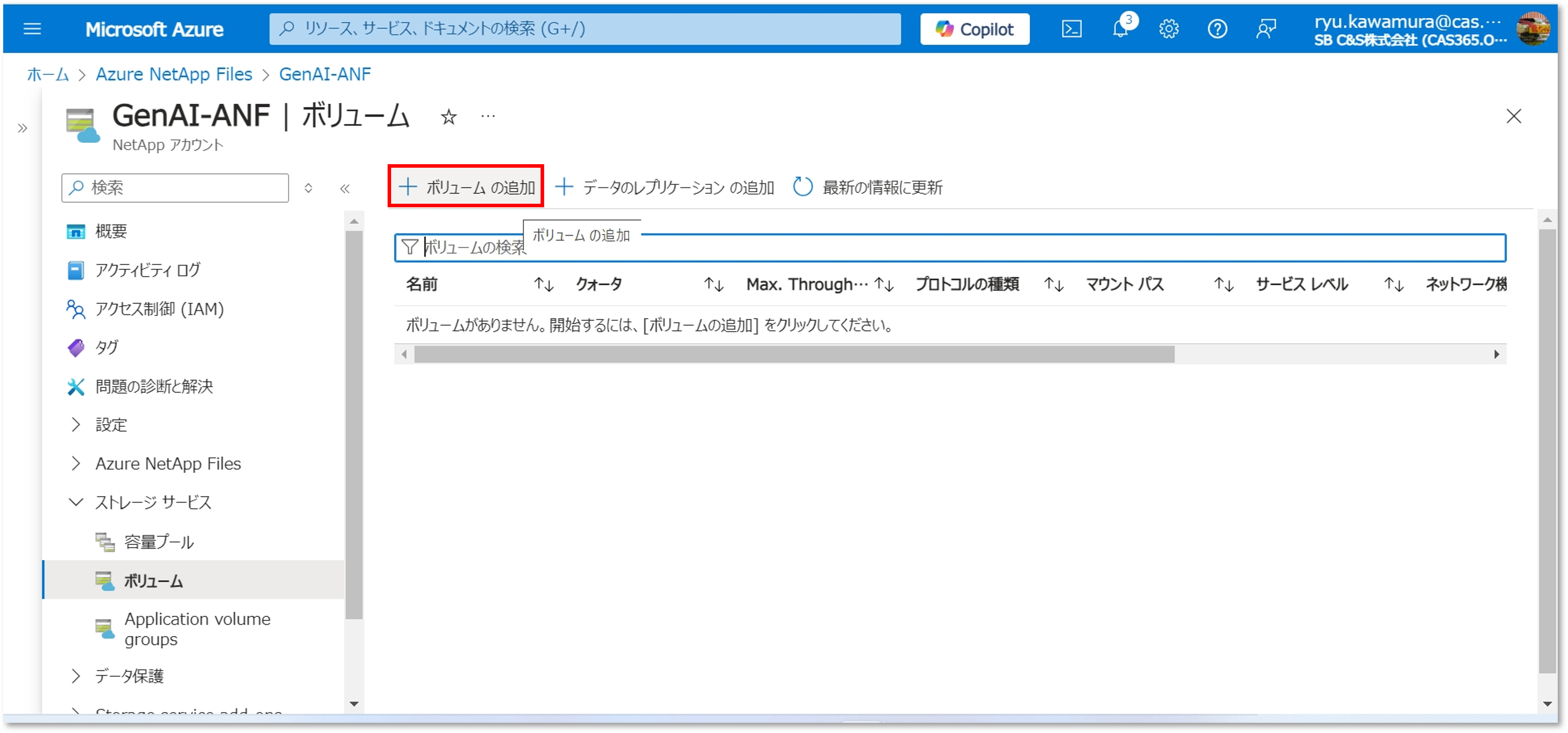Click the ボリュームの検索 filter field

950,248
